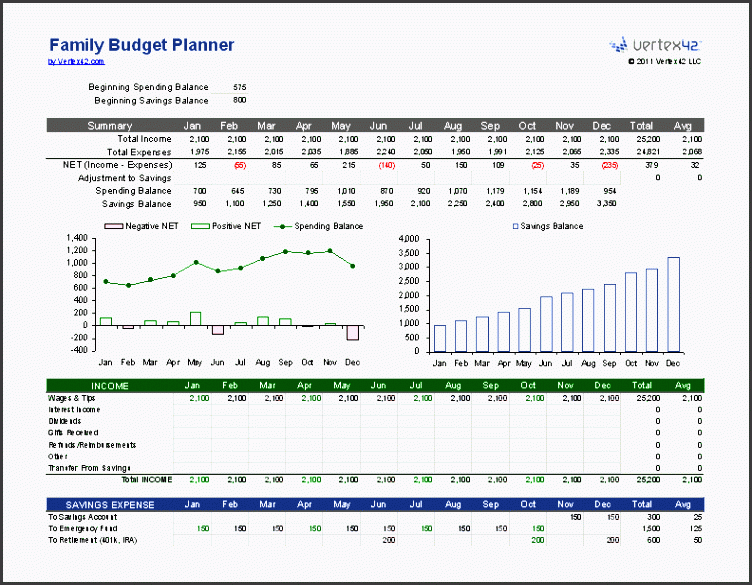The width and height of the screenshot is (752, 585).
Task: Click the gray Summary header cell
Action: tap(109, 125)
